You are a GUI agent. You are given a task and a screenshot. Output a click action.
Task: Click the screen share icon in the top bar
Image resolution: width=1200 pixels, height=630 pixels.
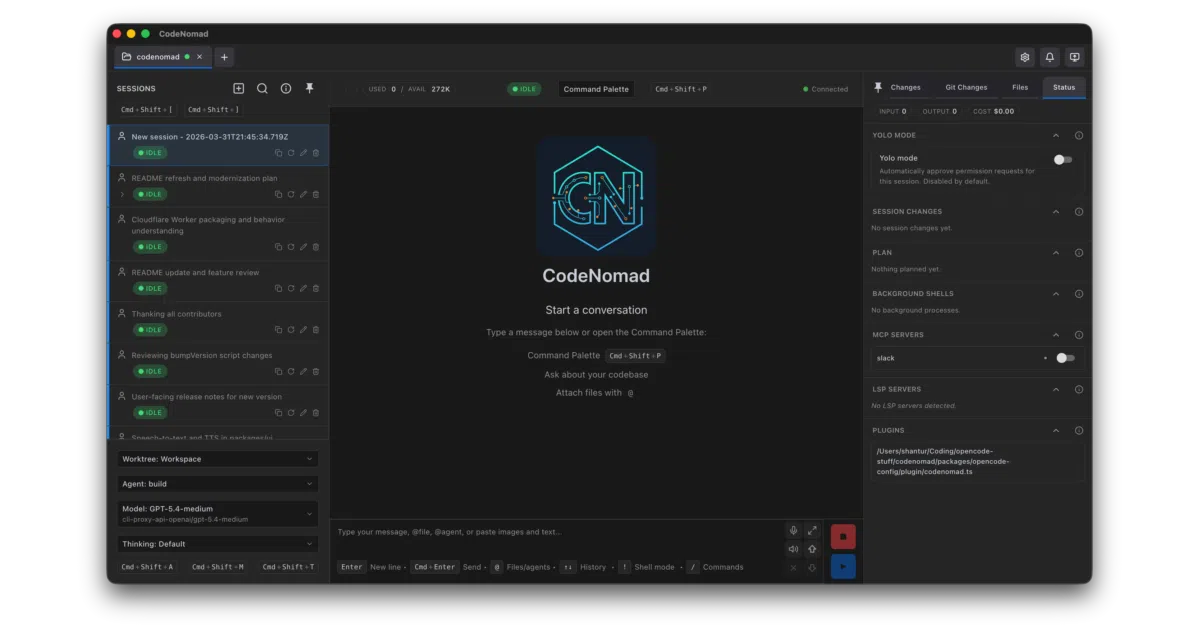click(1074, 57)
